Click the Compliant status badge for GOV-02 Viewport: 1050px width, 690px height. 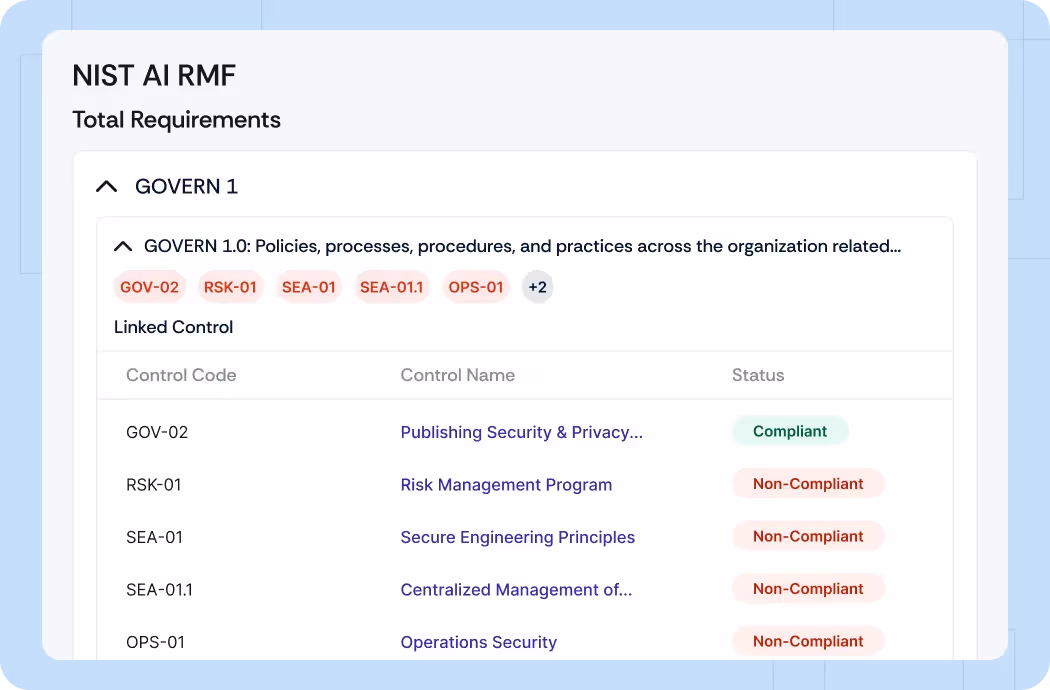[x=790, y=431]
